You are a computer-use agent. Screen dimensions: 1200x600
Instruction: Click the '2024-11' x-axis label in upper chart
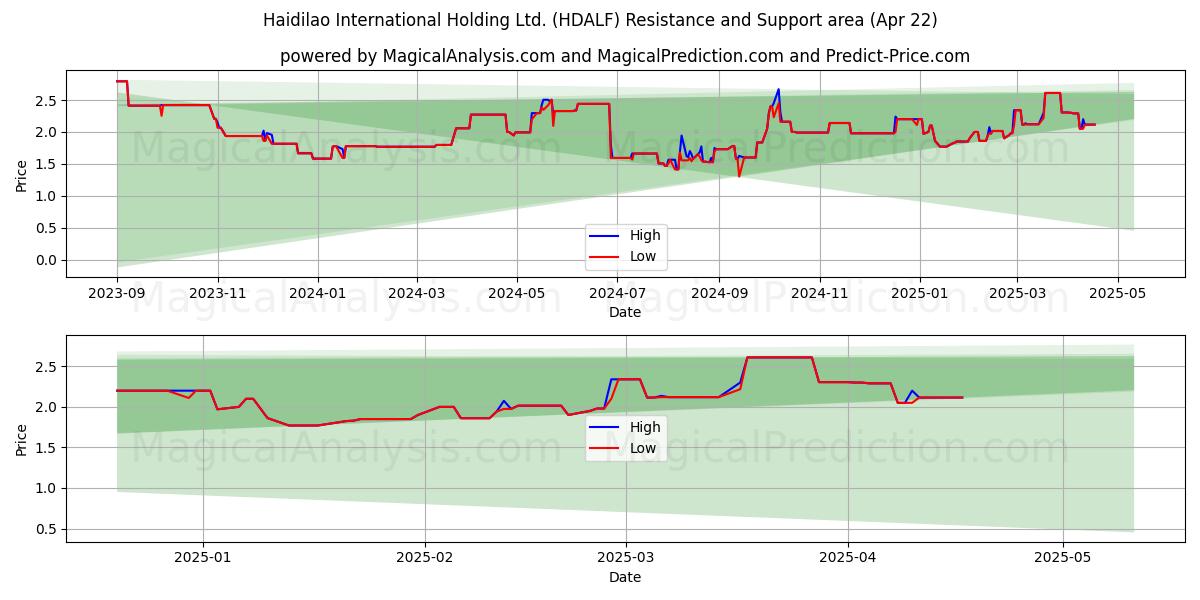[x=819, y=294]
